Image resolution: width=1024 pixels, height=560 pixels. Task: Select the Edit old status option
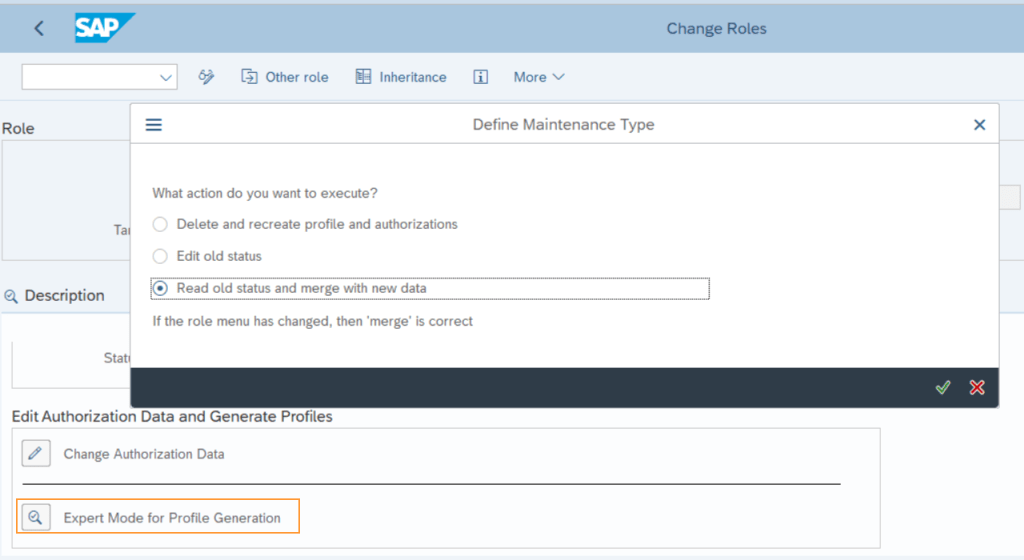coord(160,256)
